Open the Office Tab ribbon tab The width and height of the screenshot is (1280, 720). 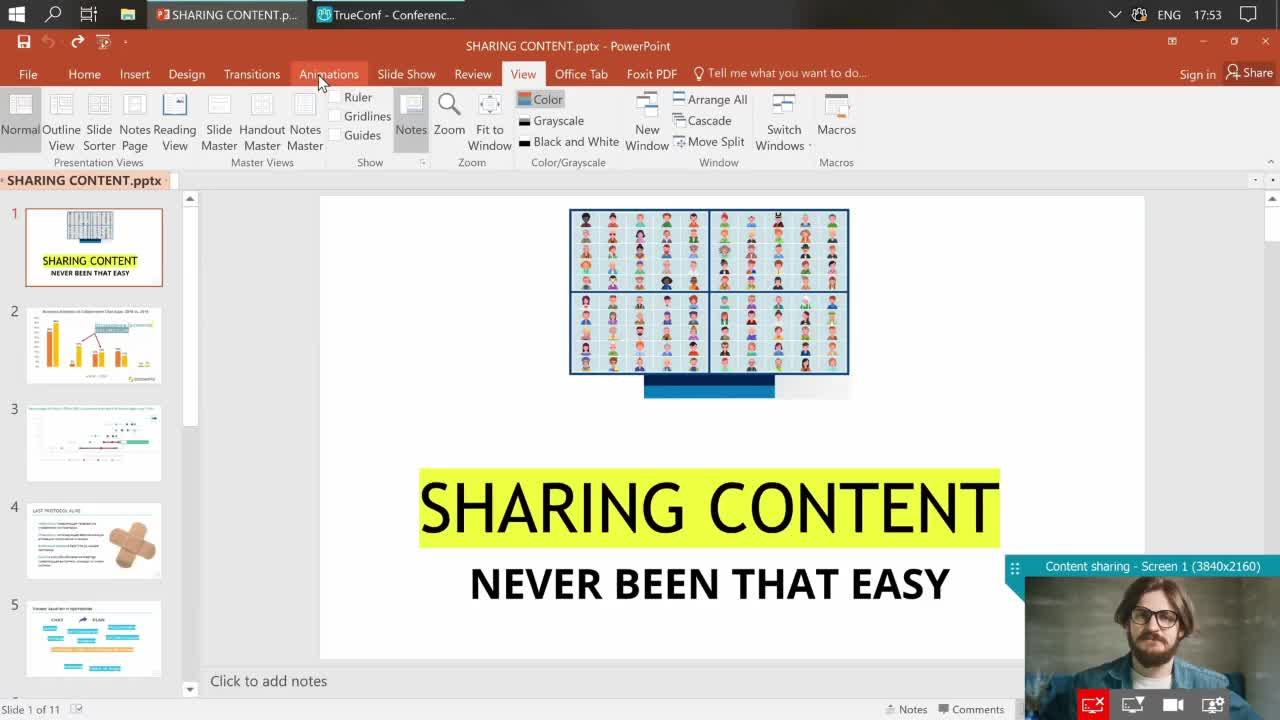pyautogui.click(x=581, y=74)
